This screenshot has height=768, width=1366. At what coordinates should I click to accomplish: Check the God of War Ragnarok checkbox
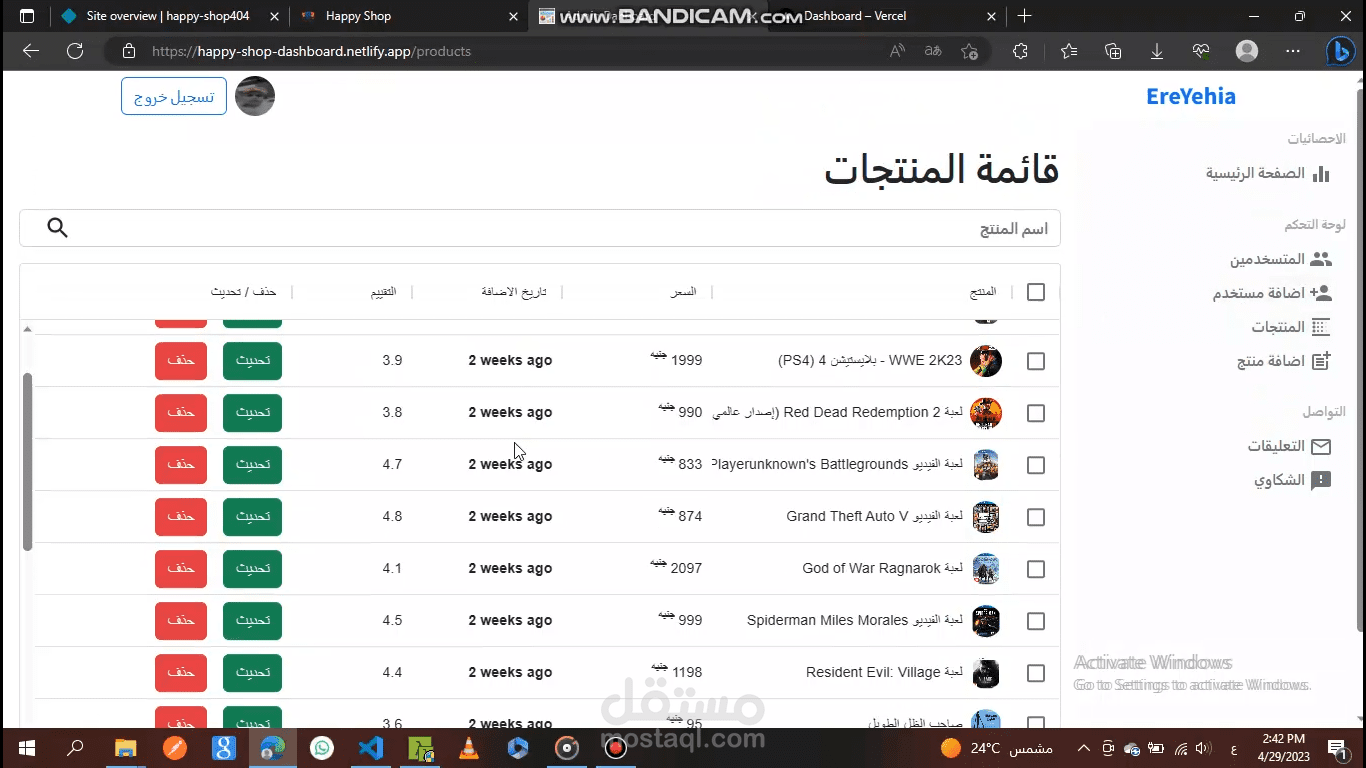(1036, 569)
